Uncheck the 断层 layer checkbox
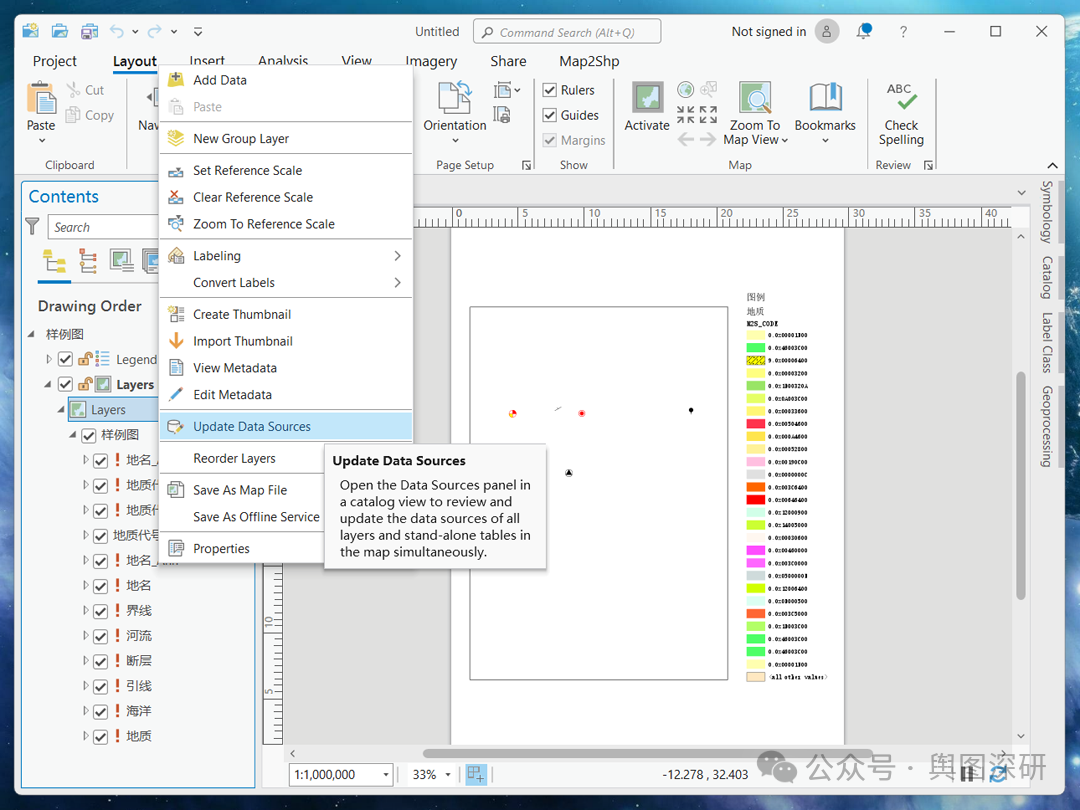 click(101, 662)
